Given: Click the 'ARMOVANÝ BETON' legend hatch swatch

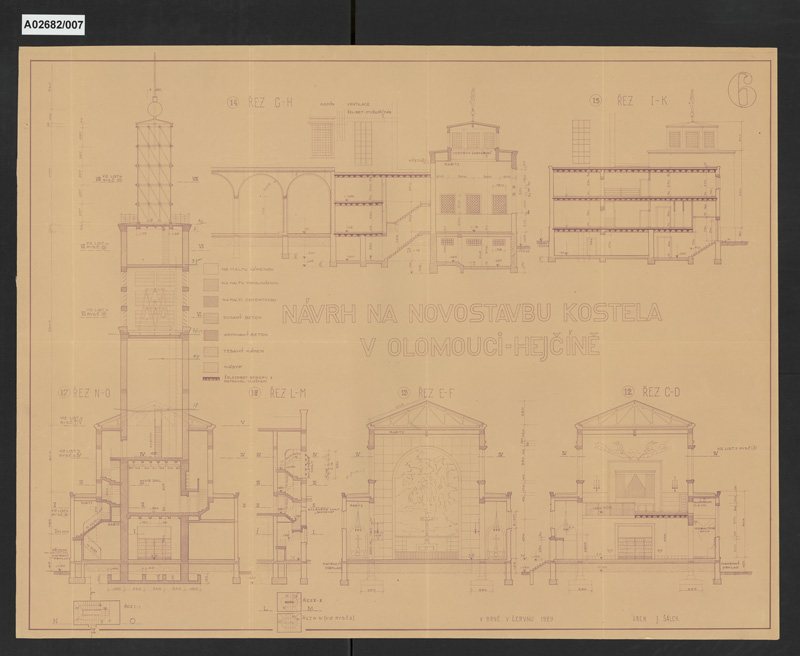Looking at the screenshot, I should pos(211,335).
